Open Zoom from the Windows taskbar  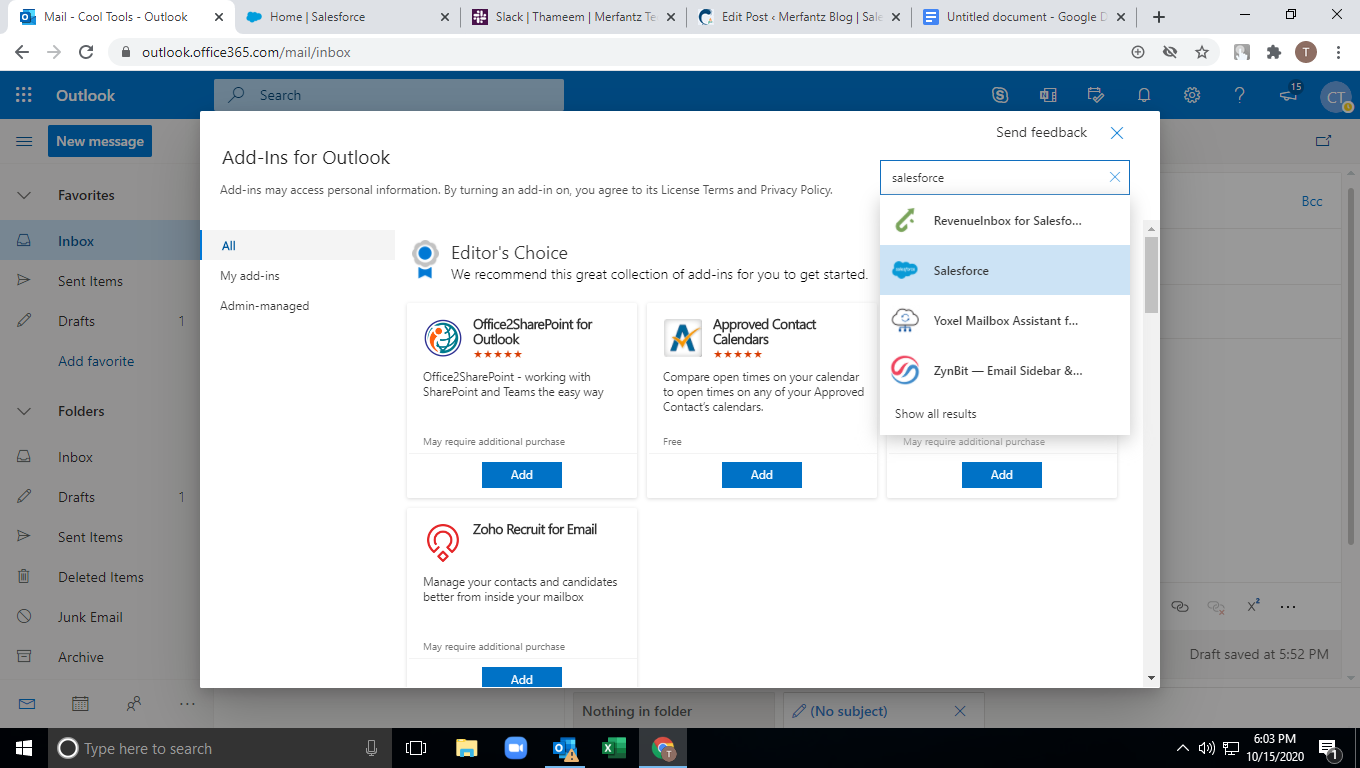(515, 748)
